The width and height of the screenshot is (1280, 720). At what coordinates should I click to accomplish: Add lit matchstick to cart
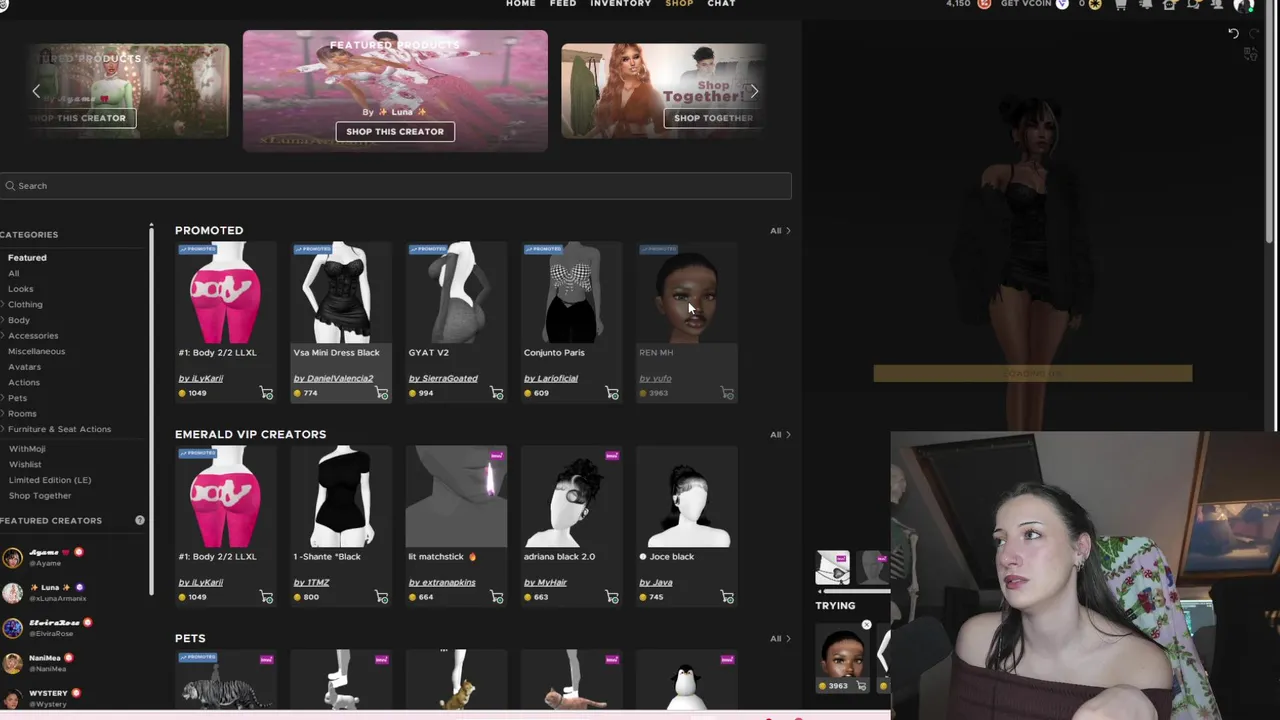coord(497,597)
